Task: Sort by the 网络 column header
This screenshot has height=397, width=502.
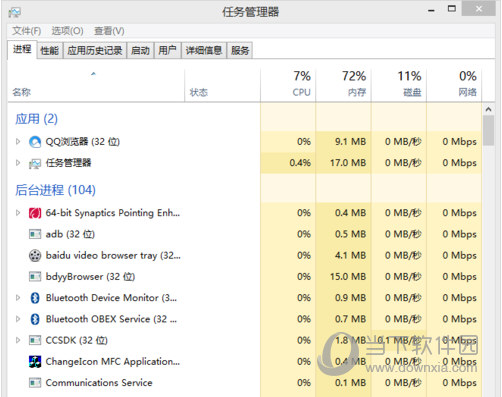Action: click(x=454, y=85)
